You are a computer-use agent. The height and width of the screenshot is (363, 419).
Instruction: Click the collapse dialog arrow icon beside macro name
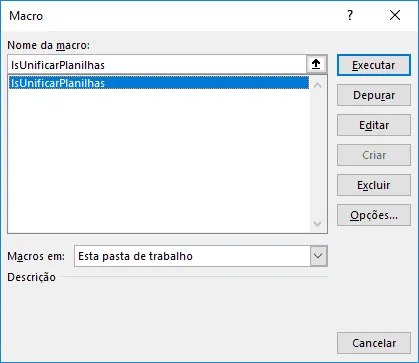(x=316, y=64)
